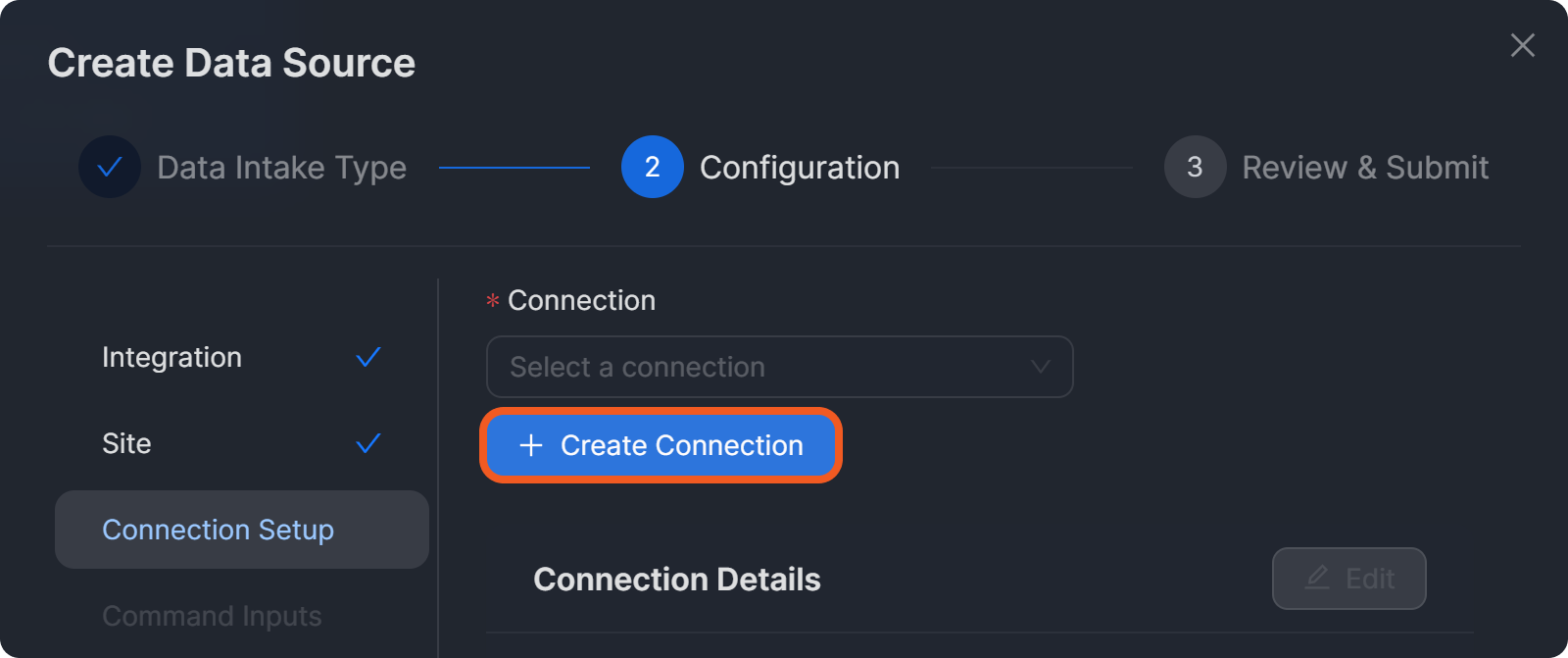
Task: Select the Connection Setup sidebar item
Action: click(x=219, y=530)
